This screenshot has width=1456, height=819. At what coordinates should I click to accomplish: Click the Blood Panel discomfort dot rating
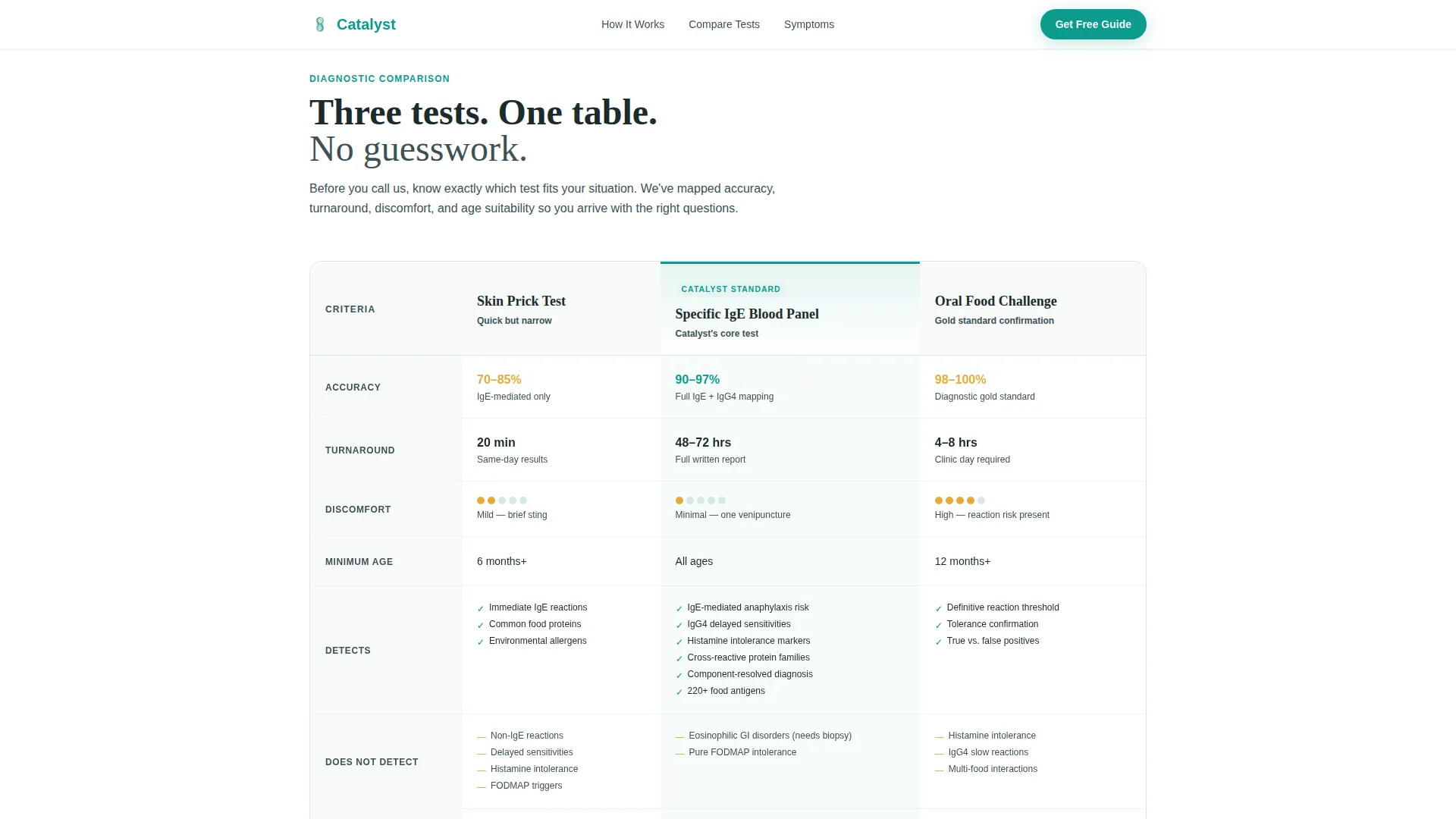[x=701, y=500]
